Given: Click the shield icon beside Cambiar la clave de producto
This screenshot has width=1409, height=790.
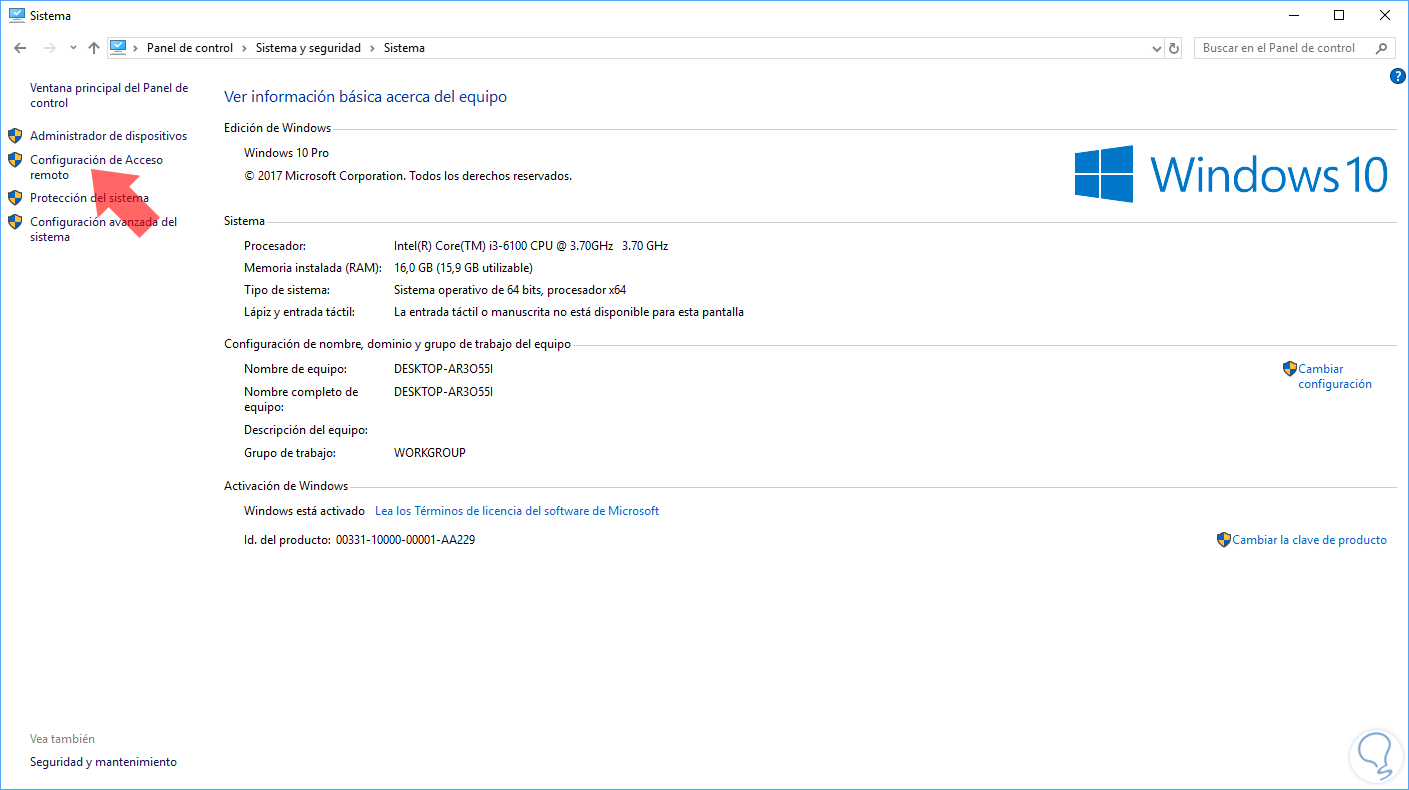Looking at the screenshot, I should [x=1223, y=540].
